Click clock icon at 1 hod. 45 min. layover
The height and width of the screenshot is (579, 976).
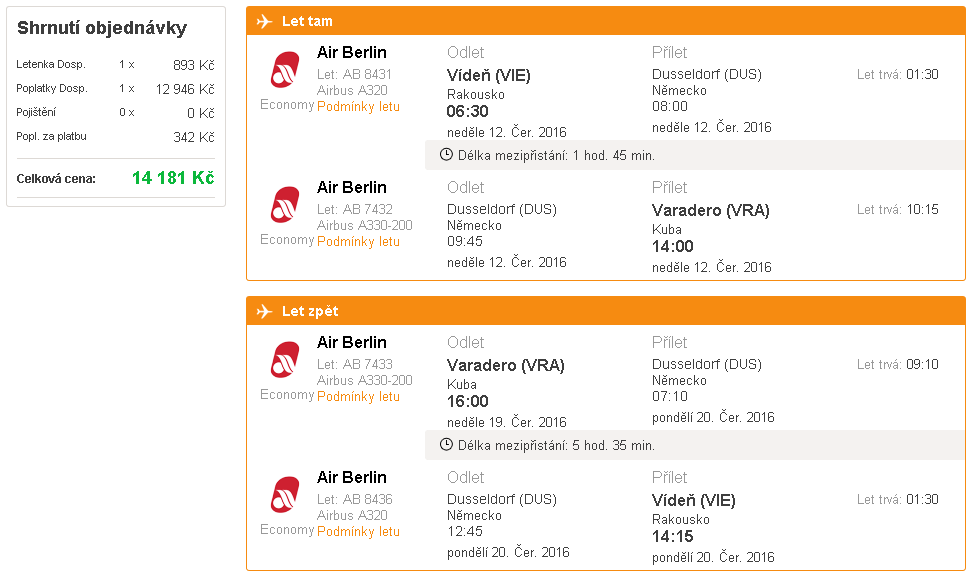446,154
